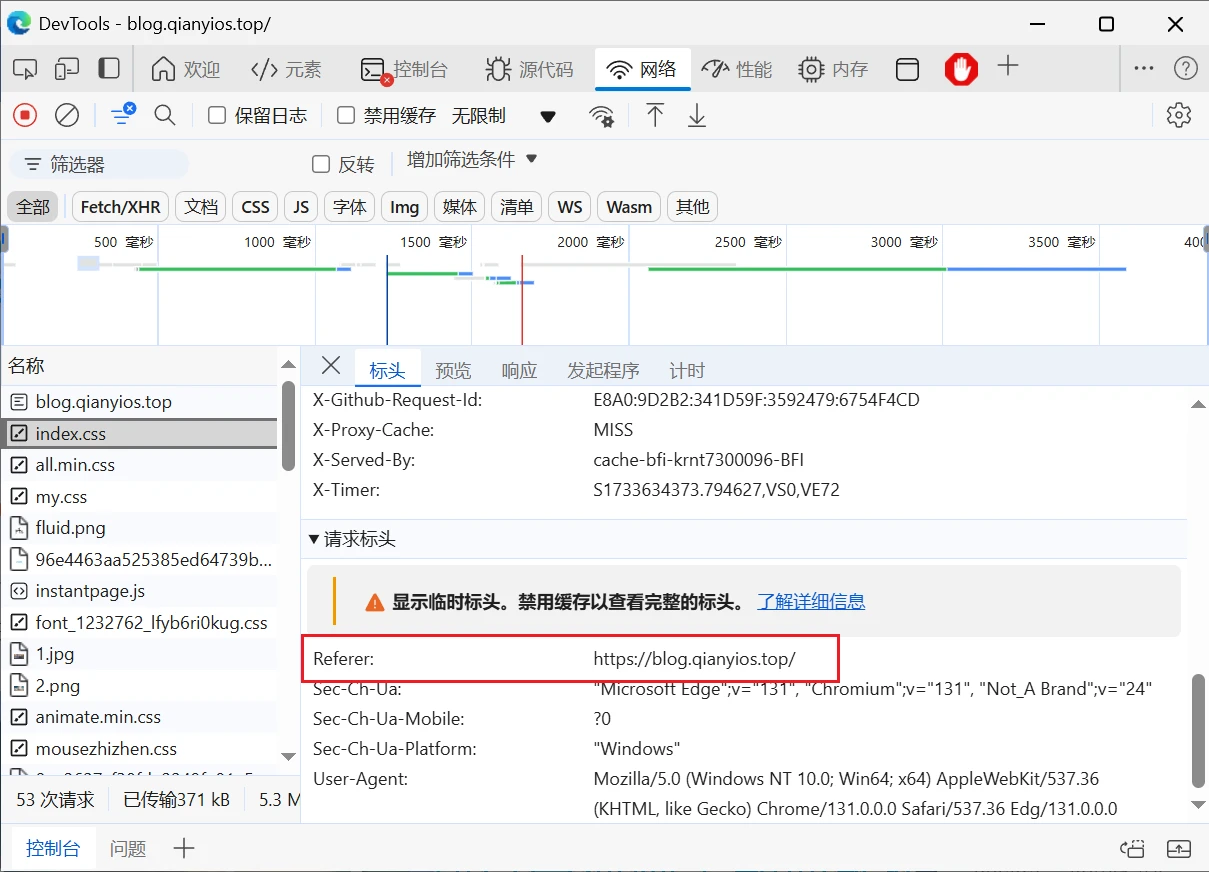This screenshot has height=872, width=1209.
Task: Toggle the 反转 filter checkbox
Action: 321,164
